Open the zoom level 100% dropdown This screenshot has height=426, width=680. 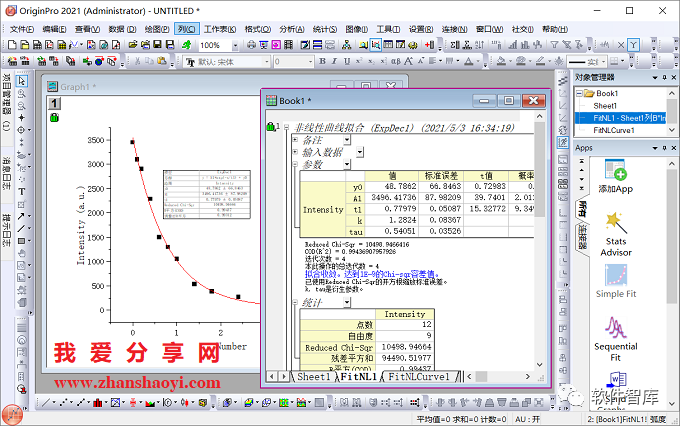pos(235,45)
